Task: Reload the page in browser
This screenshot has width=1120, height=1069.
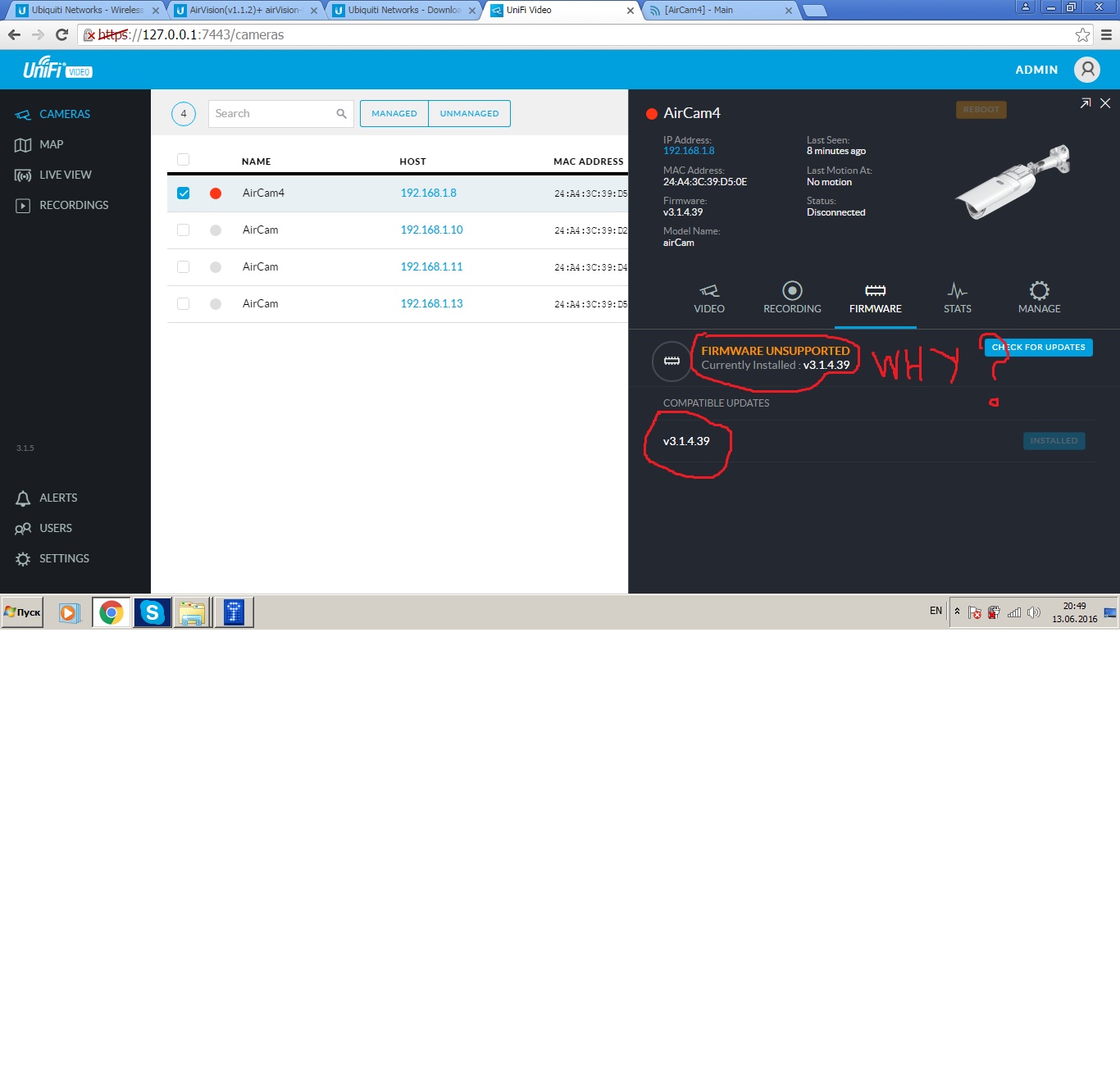Action: click(x=61, y=34)
